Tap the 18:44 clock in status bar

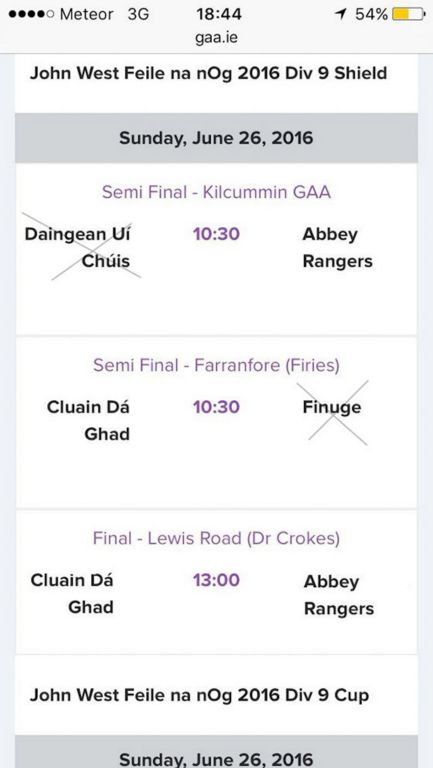click(219, 14)
